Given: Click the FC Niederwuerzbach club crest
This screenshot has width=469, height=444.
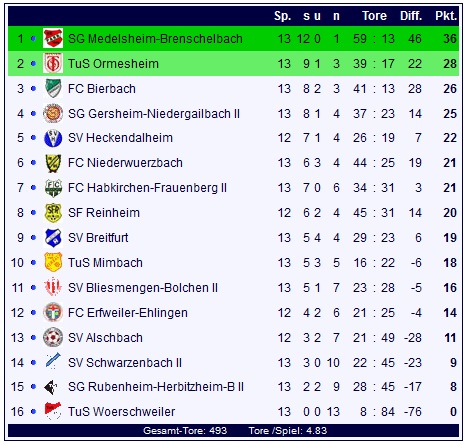Looking at the screenshot, I should (53, 163).
